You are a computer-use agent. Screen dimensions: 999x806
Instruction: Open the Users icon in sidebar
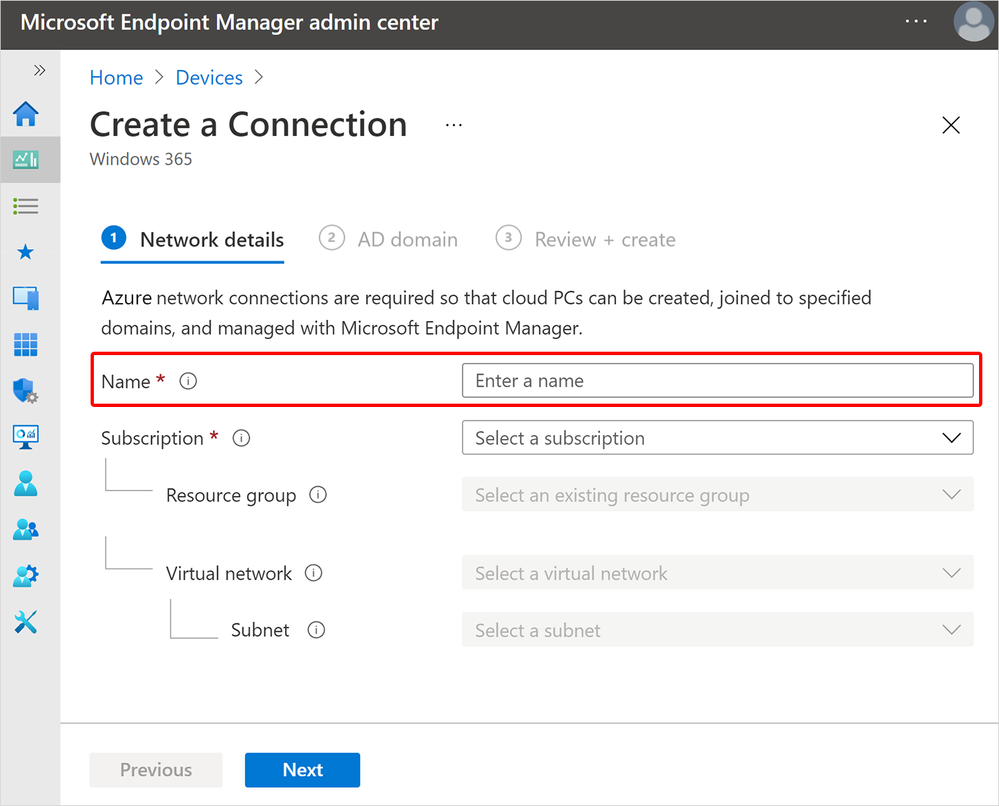(x=25, y=484)
